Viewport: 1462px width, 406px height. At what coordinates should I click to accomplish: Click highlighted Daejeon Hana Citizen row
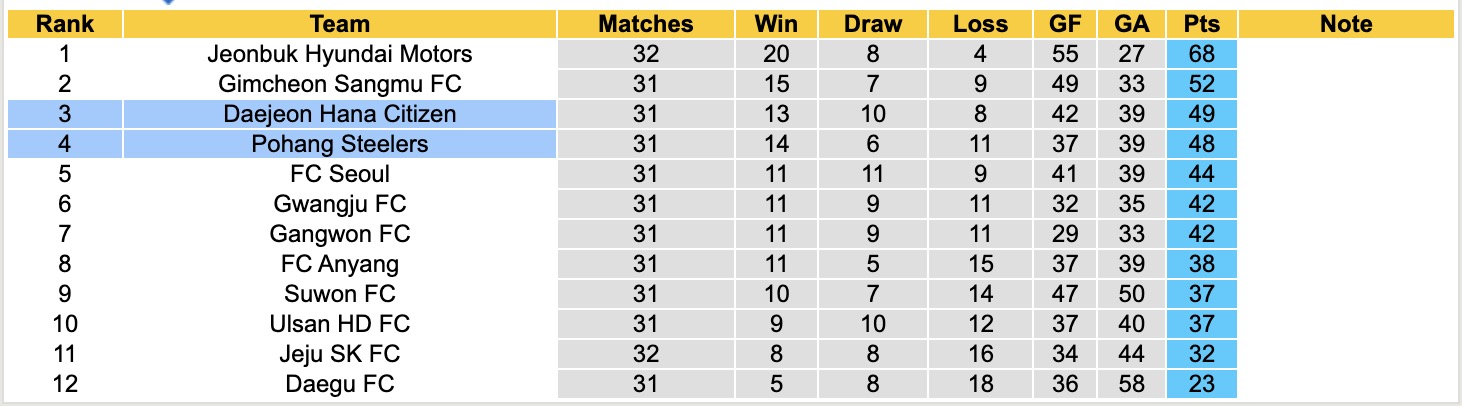pos(340,114)
